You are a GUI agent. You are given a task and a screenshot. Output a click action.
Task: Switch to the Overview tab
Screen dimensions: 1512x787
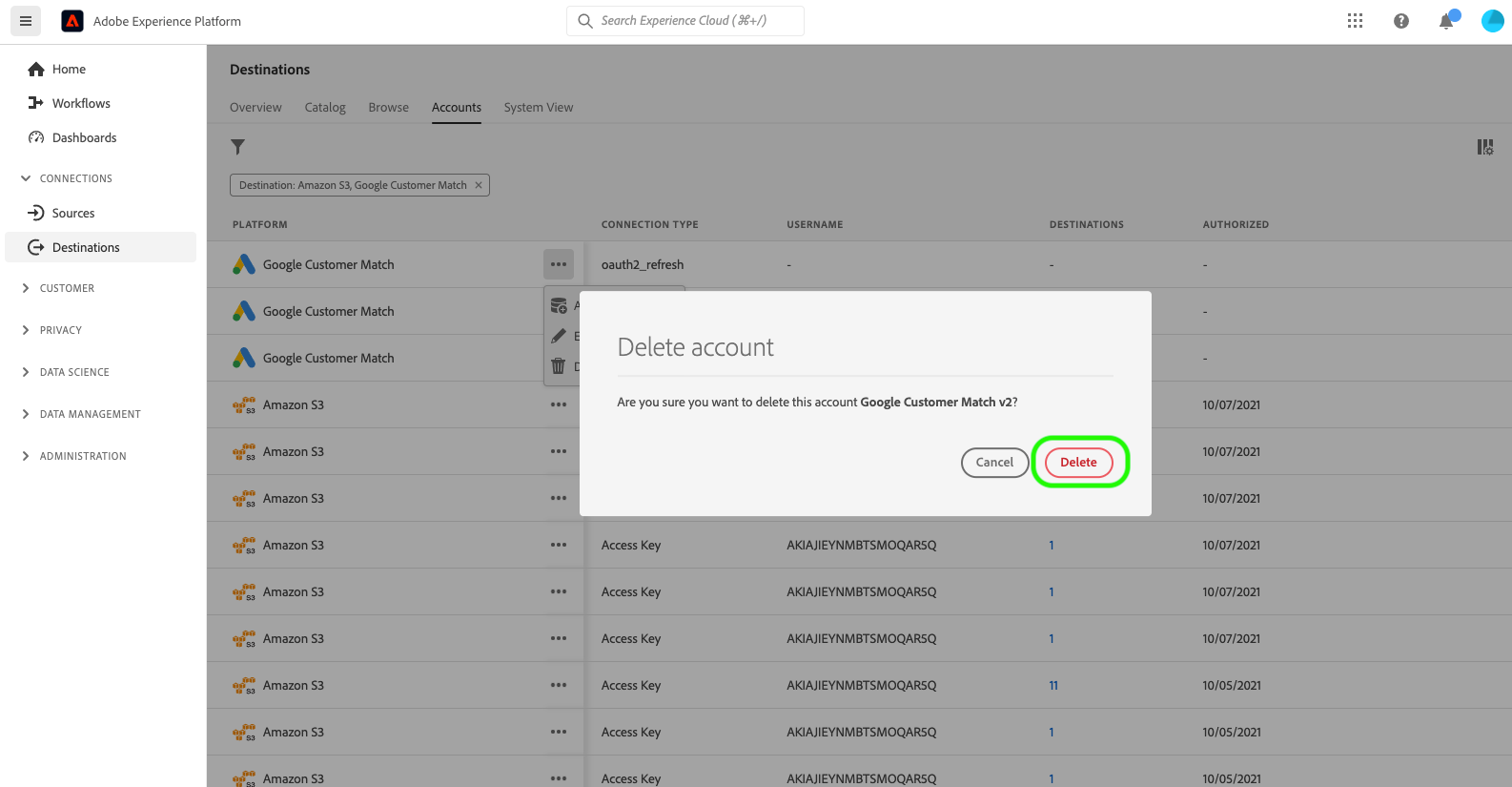[255, 108]
